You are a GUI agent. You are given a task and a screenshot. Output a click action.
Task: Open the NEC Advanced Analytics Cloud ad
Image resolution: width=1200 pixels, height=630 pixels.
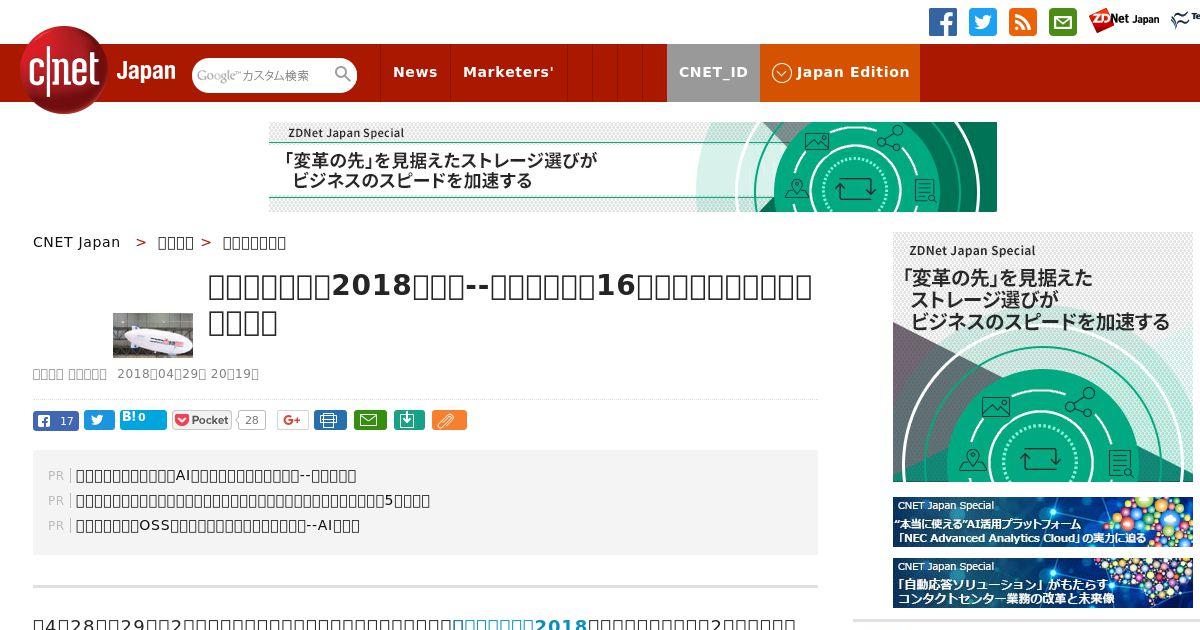[1043, 522]
